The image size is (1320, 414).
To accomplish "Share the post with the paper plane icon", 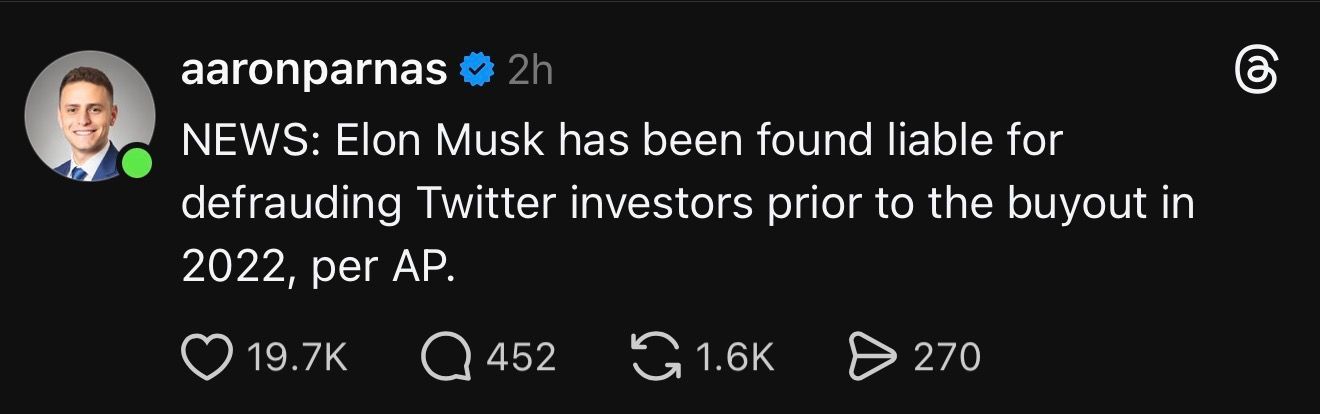I will pyautogui.click(x=871, y=357).
